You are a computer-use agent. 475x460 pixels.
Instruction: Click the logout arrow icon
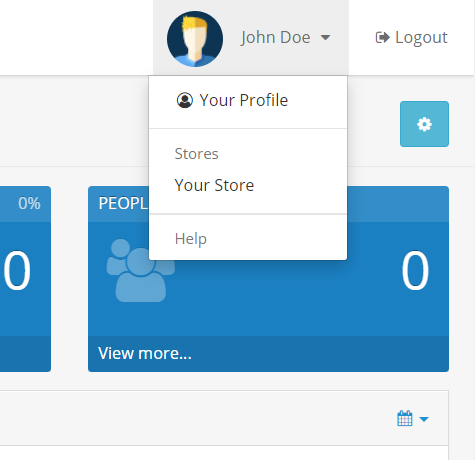click(382, 37)
